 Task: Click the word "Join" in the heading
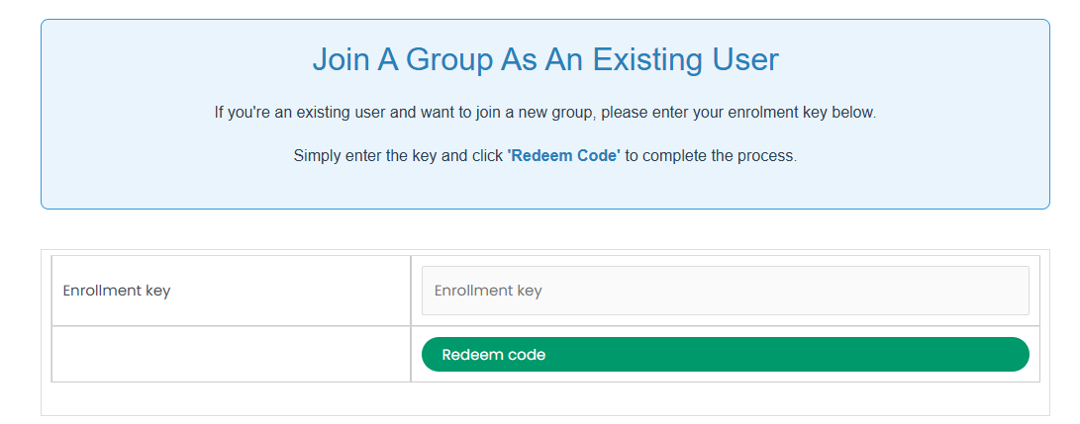(x=340, y=61)
